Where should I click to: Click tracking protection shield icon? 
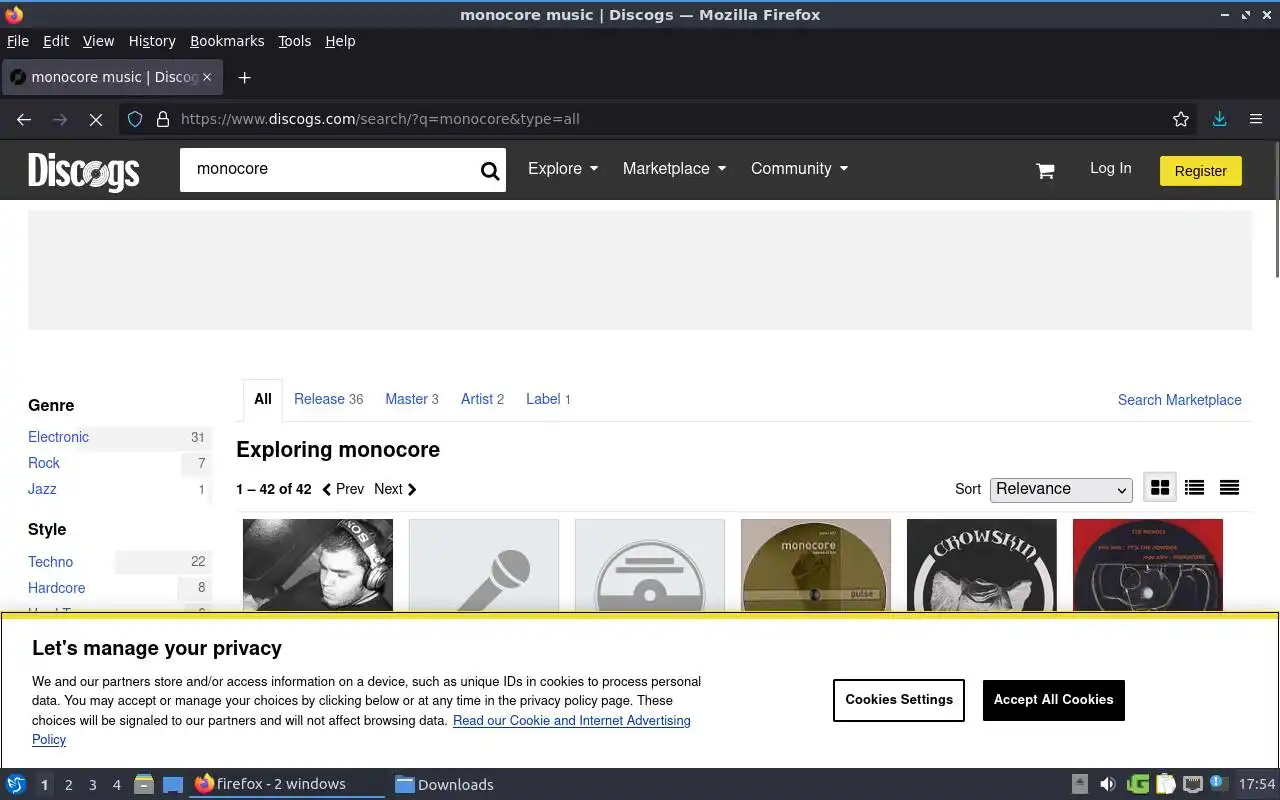point(135,119)
